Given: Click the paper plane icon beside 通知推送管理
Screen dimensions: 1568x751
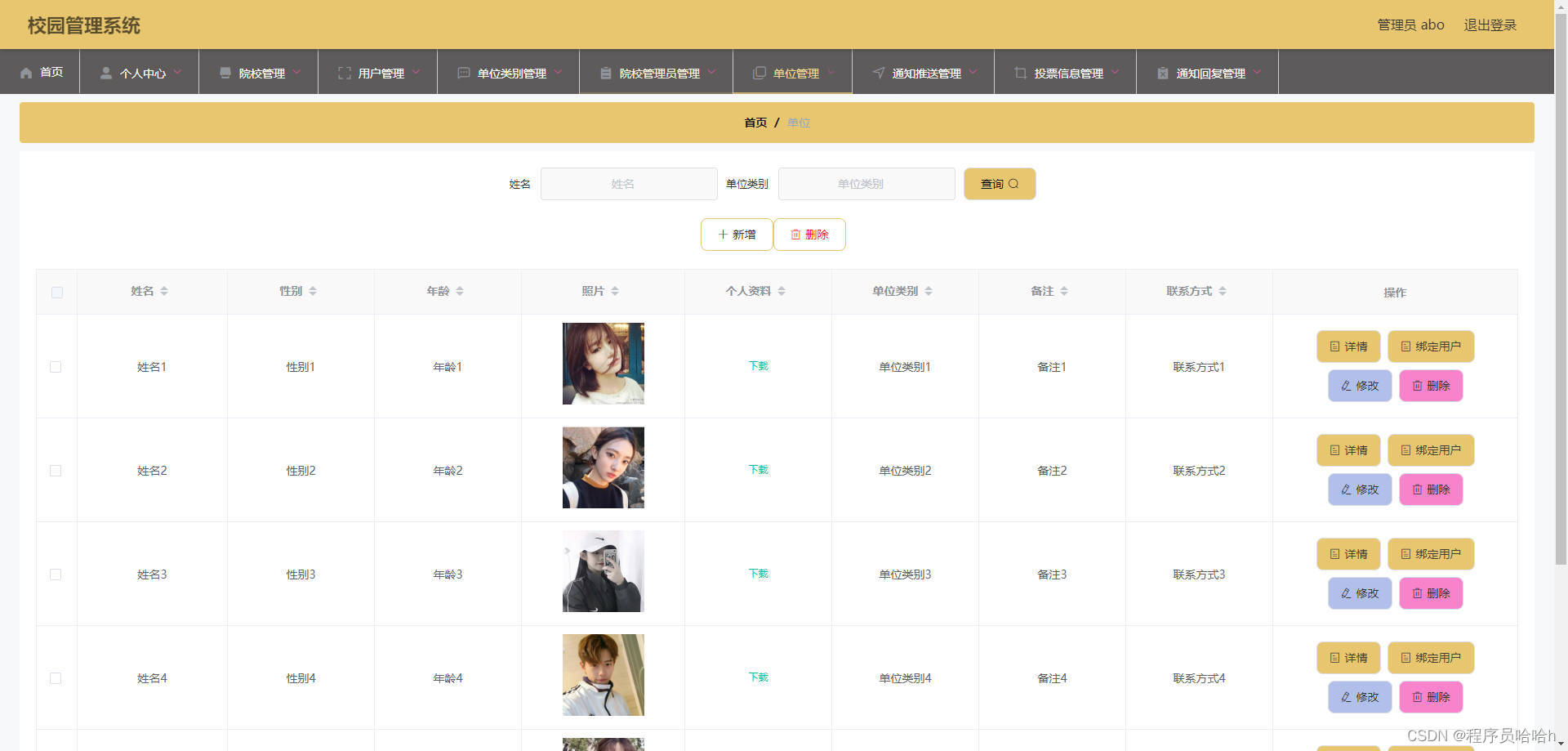Looking at the screenshot, I should pyautogui.click(x=879, y=73).
